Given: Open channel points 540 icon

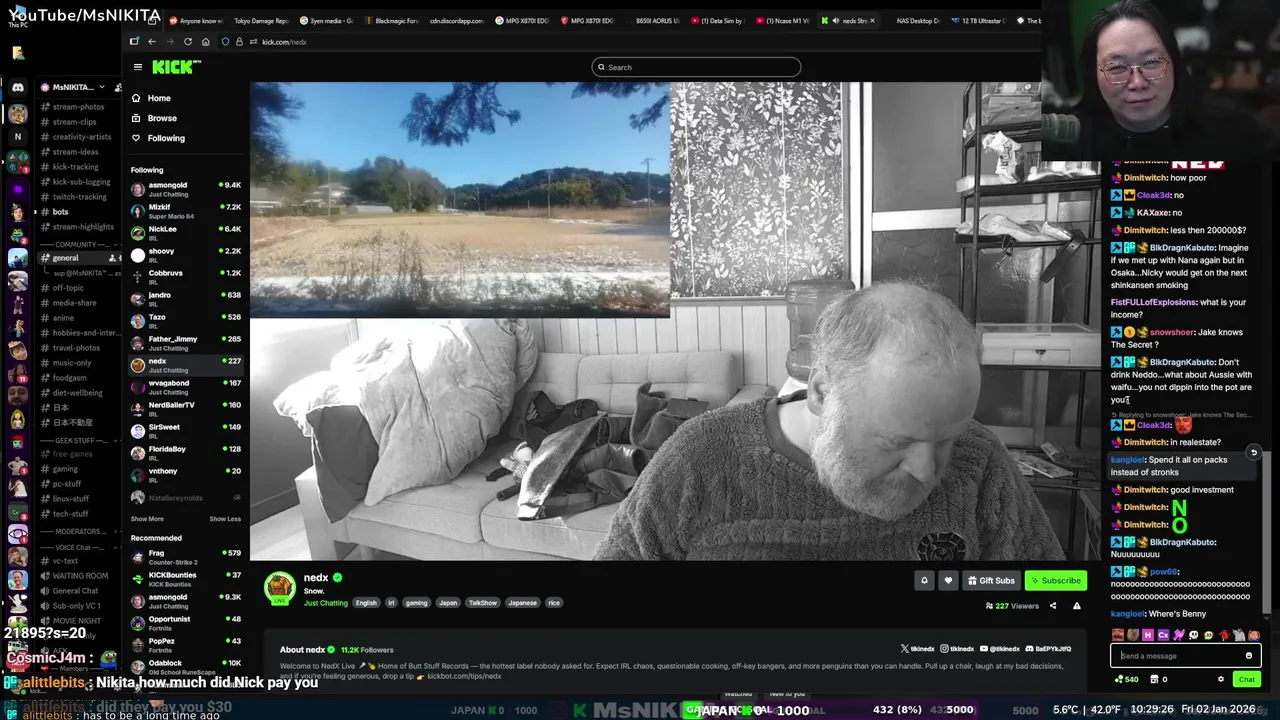Looking at the screenshot, I should click(1126, 679).
